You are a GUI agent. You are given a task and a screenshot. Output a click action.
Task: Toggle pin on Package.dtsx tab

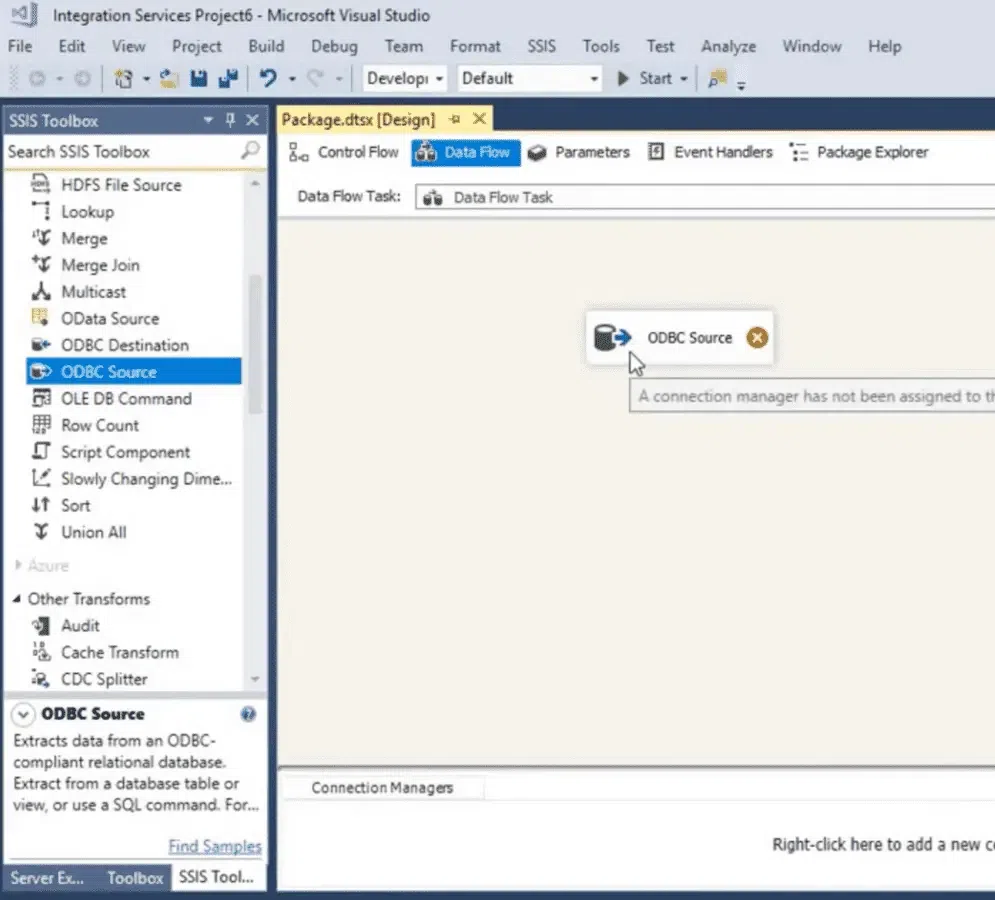454,119
